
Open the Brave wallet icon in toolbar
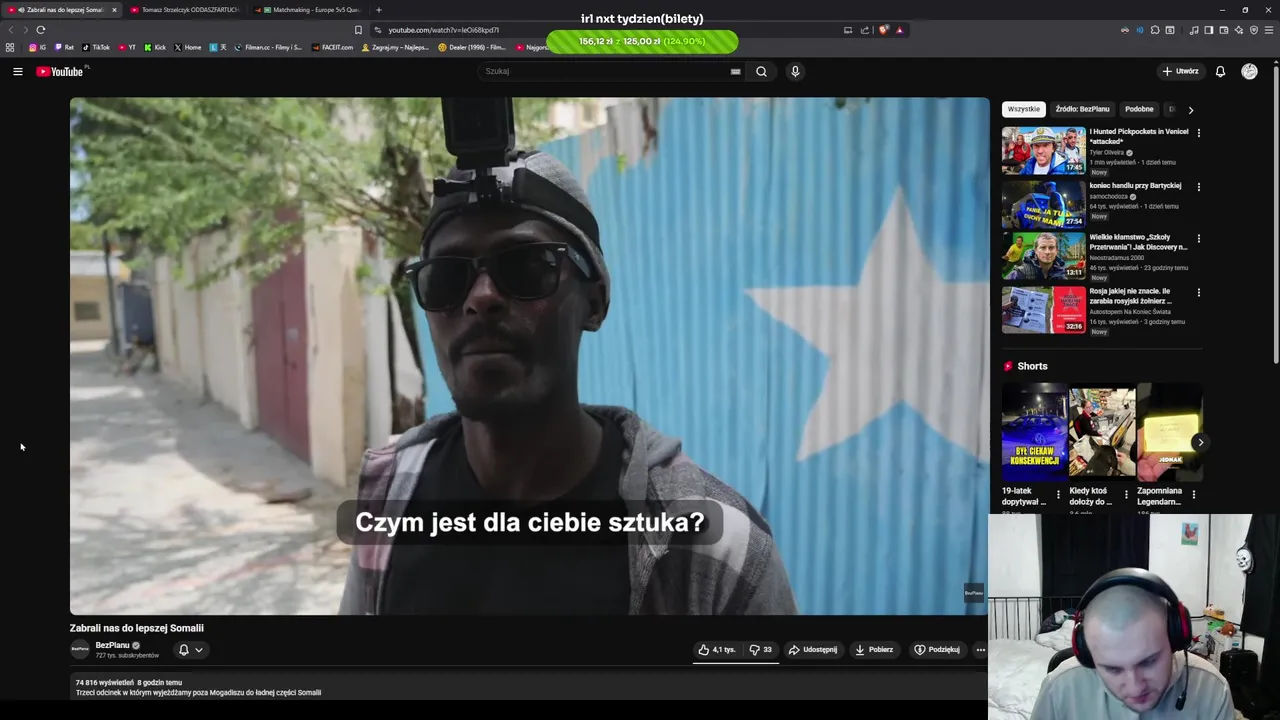click(x=1224, y=30)
